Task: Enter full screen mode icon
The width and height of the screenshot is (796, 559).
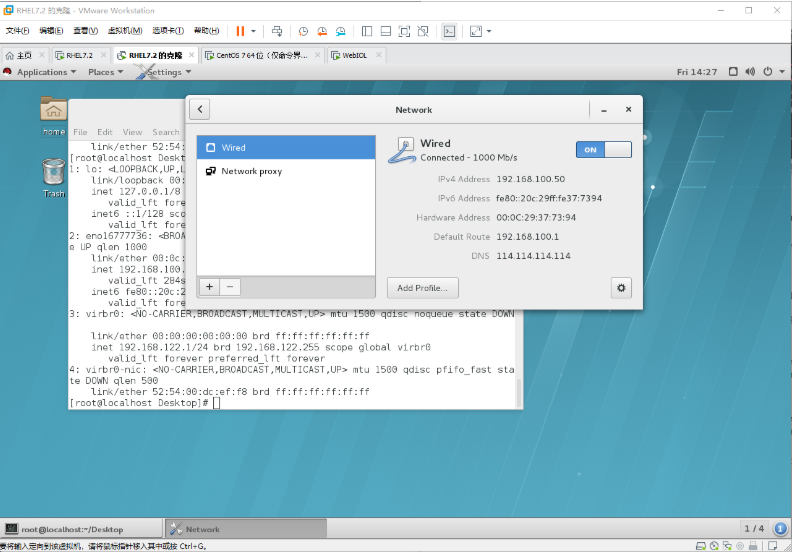Action: click(x=405, y=31)
